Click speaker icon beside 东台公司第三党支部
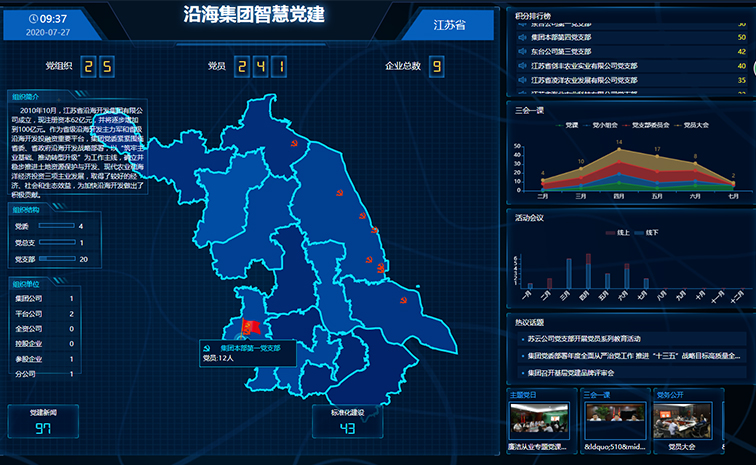This screenshot has height=465, width=756. click(522, 53)
